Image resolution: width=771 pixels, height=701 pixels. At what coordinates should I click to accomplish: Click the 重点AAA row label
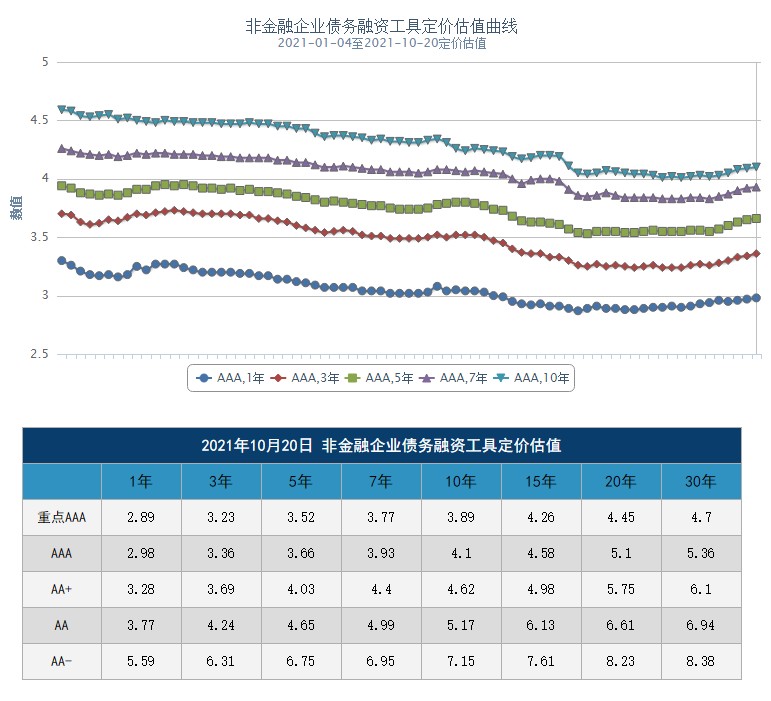pyautogui.click(x=63, y=517)
